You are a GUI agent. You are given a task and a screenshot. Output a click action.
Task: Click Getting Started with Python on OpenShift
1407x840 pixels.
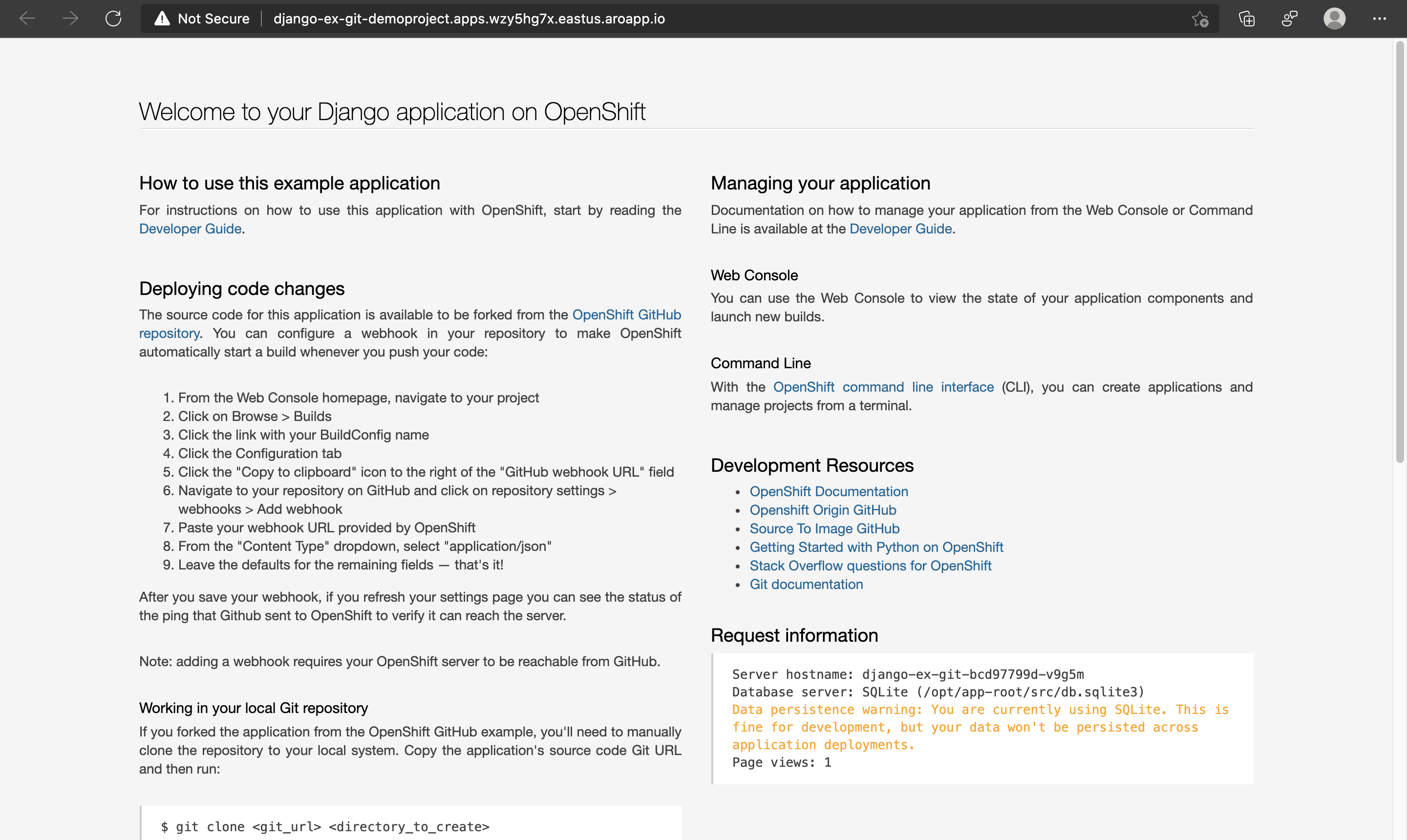point(876,547)
